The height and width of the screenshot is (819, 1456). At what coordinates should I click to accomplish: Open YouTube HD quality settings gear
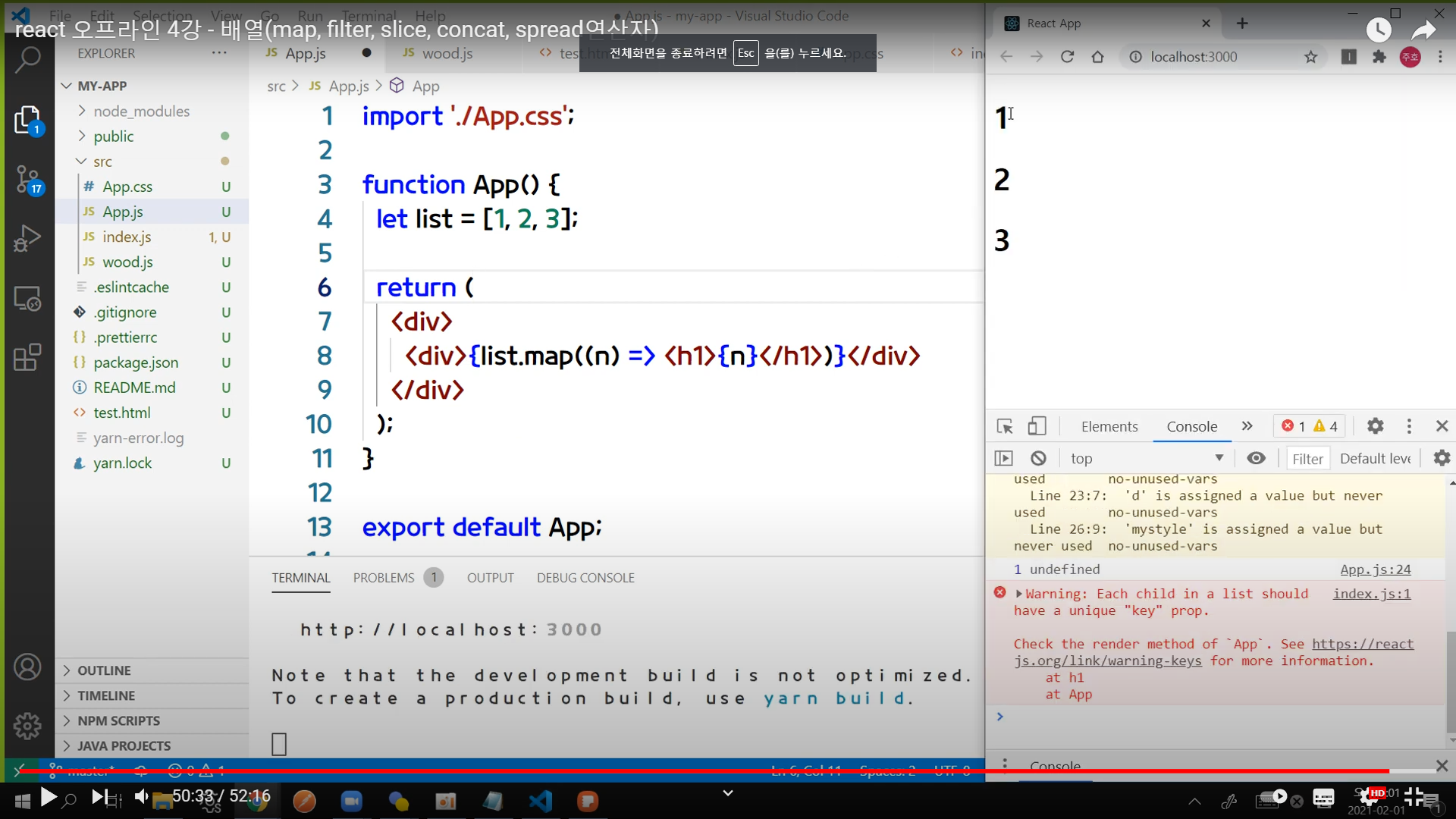coord(1371,796)
